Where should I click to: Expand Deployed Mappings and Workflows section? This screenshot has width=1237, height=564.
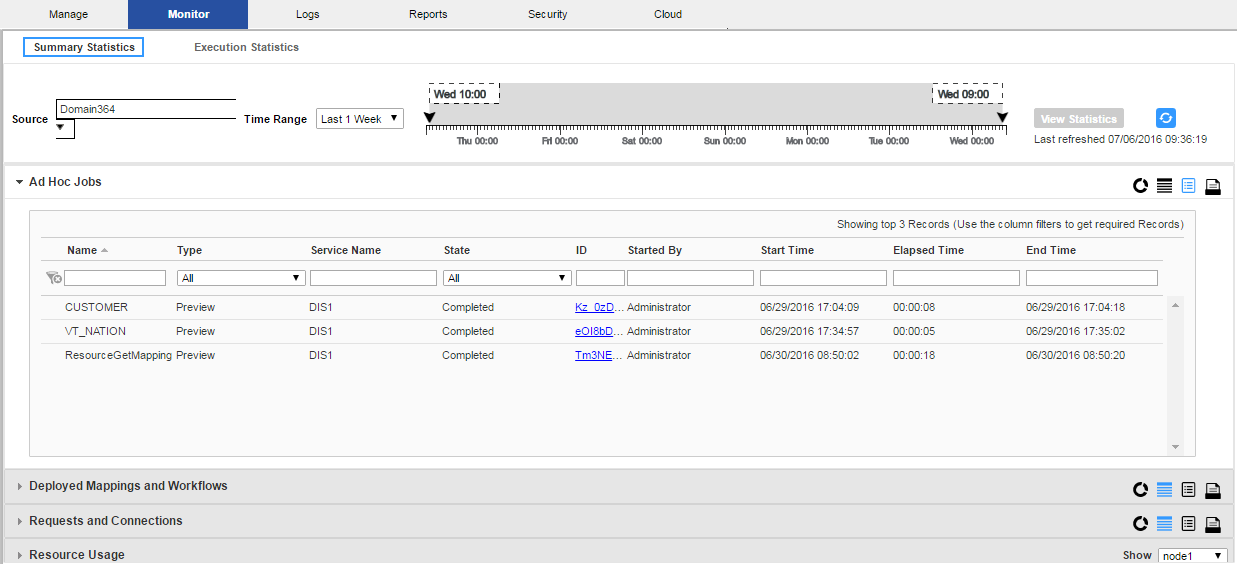point(19,487)
